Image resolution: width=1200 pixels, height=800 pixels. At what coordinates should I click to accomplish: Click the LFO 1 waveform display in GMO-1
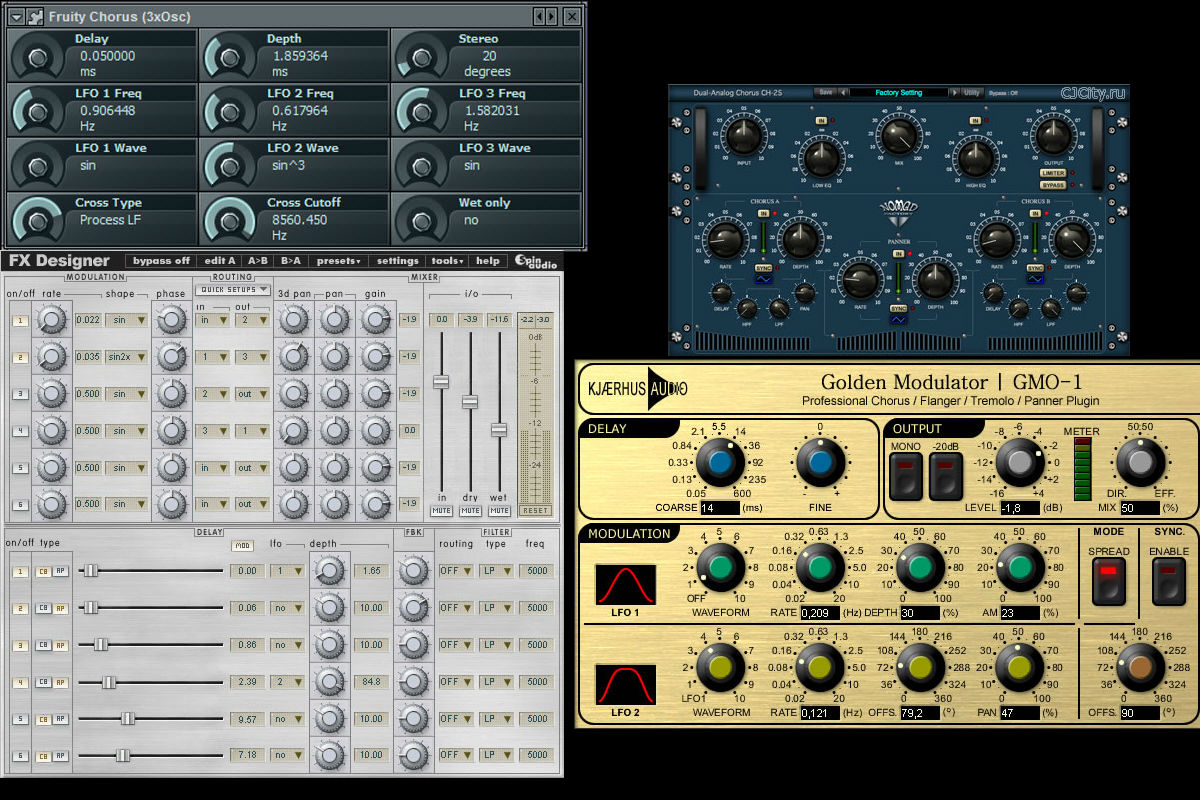coord(626,585)
